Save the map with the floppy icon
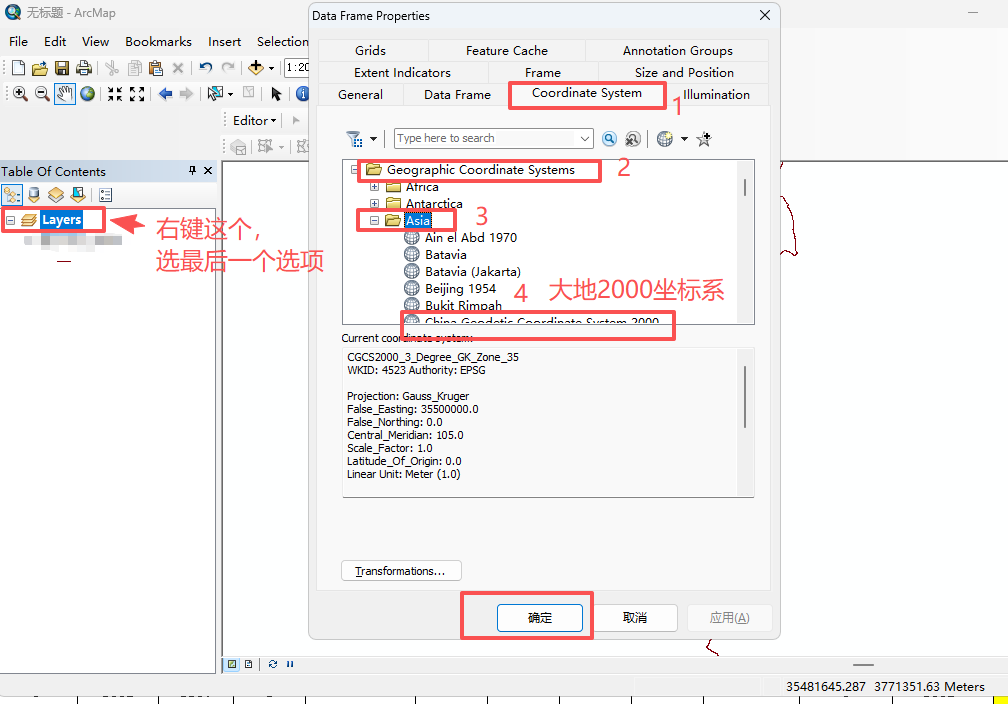 (x=62, y=68)
